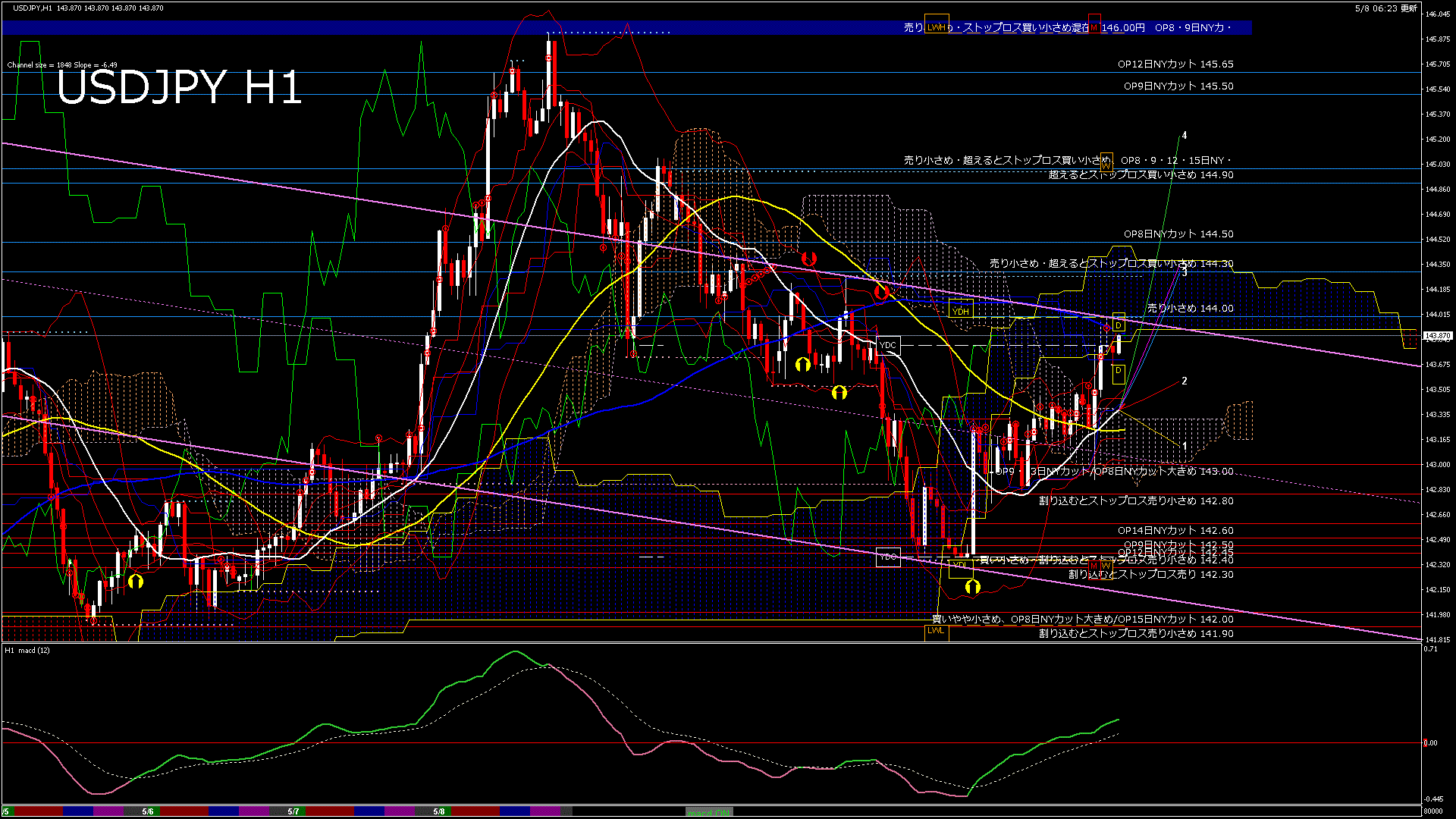This screenshot has width=1456, height=819.
Task: Click the label ending in 142.80
Action: point(1136,501)
